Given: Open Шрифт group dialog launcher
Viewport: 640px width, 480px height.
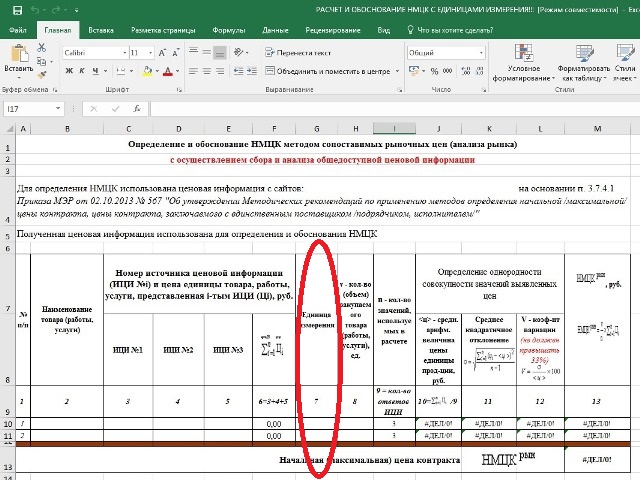Looking at the screenshot, I should click(x=179, y=90).
